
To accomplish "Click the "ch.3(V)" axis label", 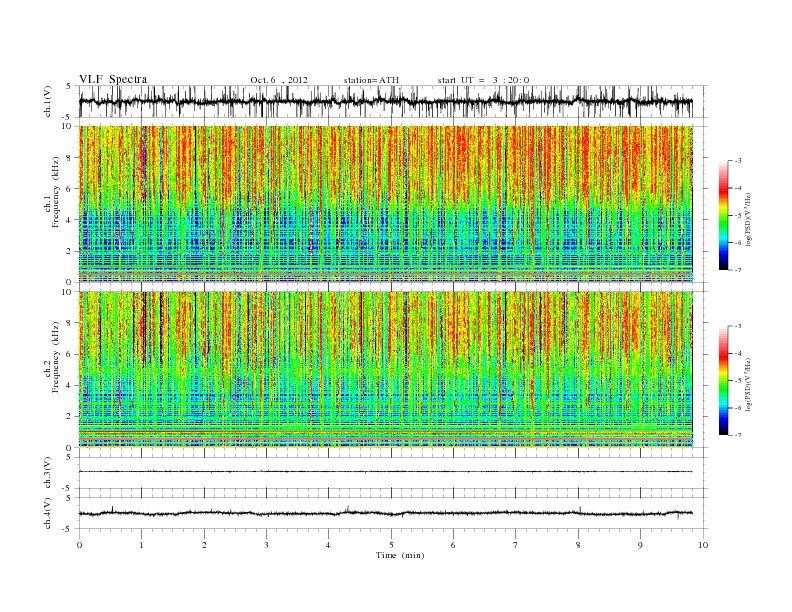I will 48,472.
